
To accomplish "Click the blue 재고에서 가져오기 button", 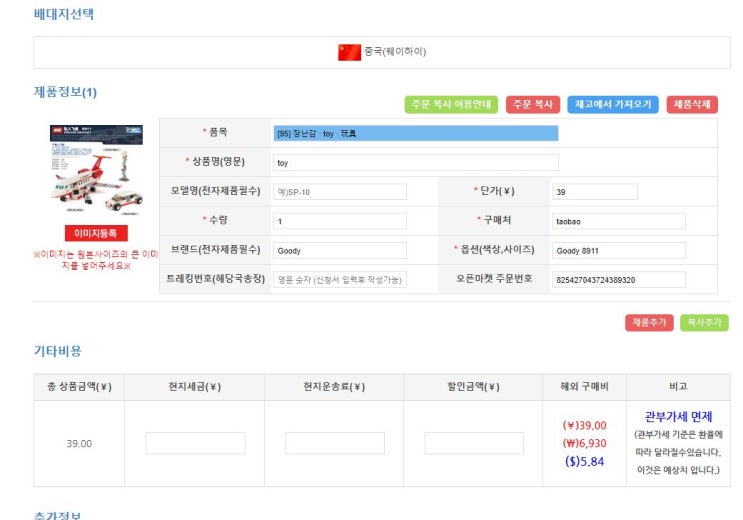I will tap(613, 104).
